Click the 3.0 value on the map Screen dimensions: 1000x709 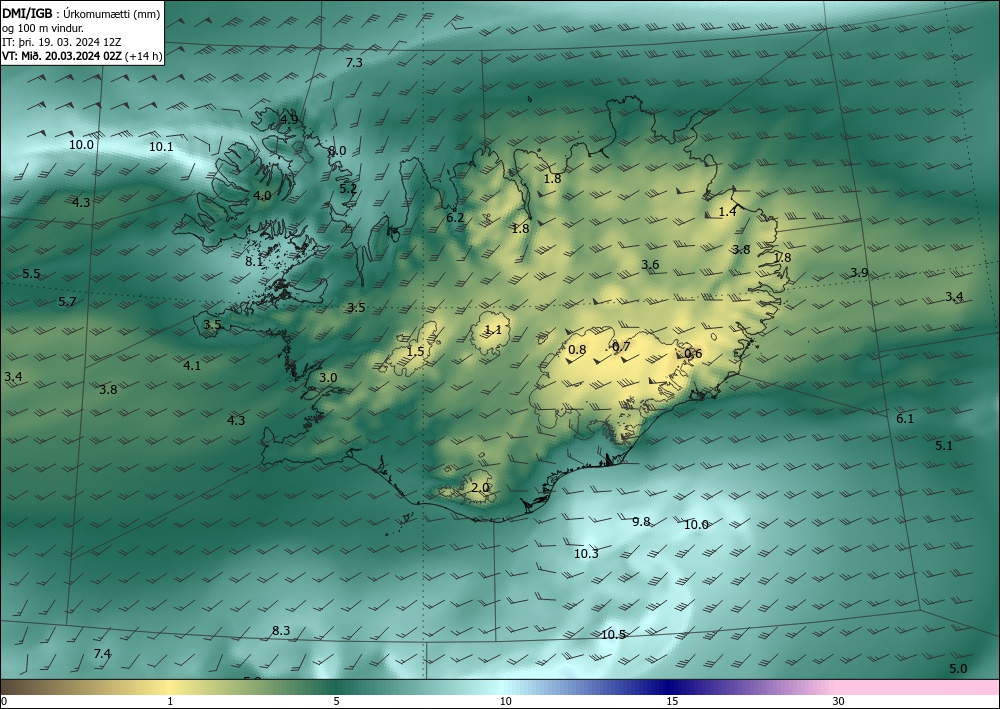328,378
